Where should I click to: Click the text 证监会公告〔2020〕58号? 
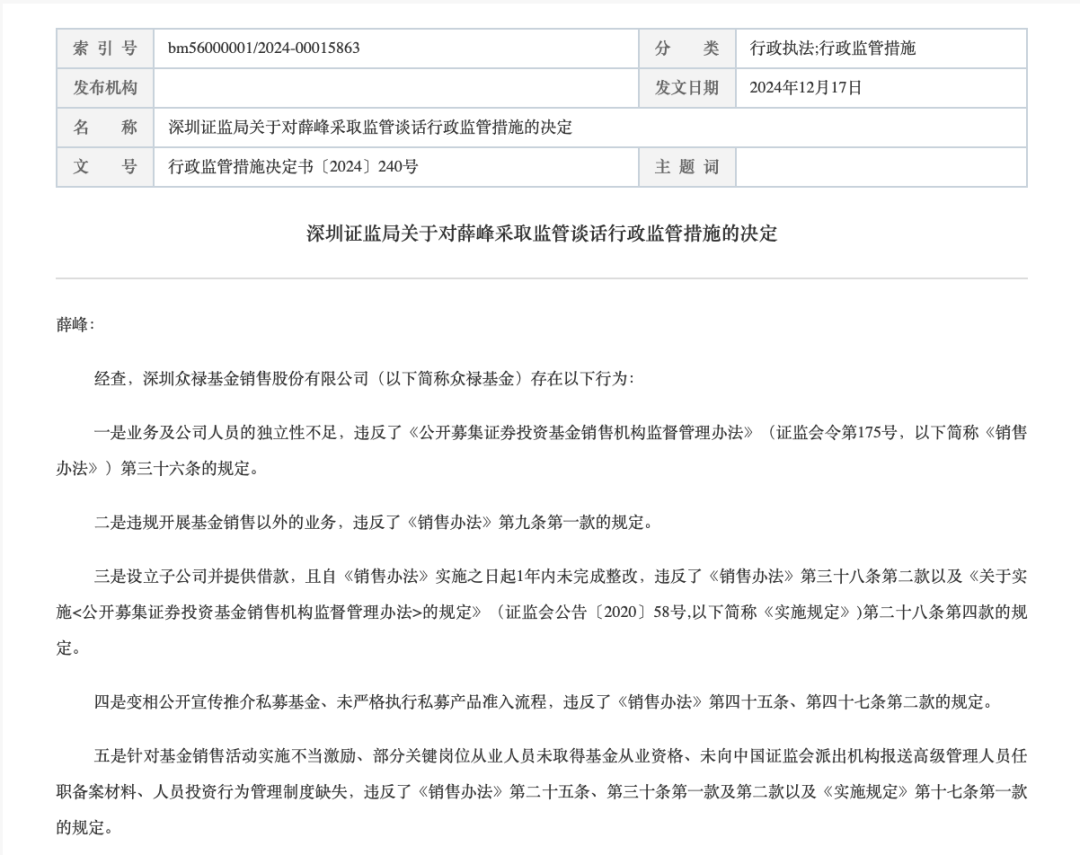[595, 612]
